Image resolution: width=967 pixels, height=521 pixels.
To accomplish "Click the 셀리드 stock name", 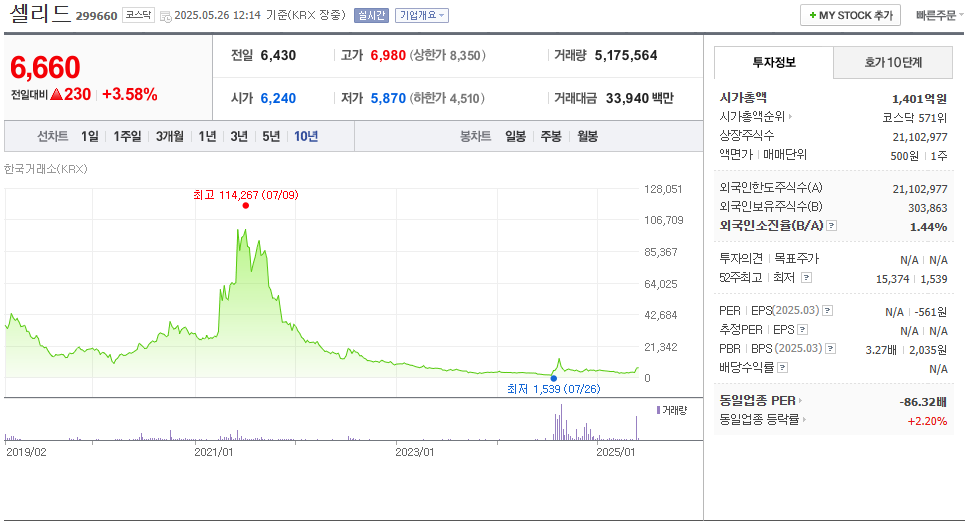I will point(40,14).
